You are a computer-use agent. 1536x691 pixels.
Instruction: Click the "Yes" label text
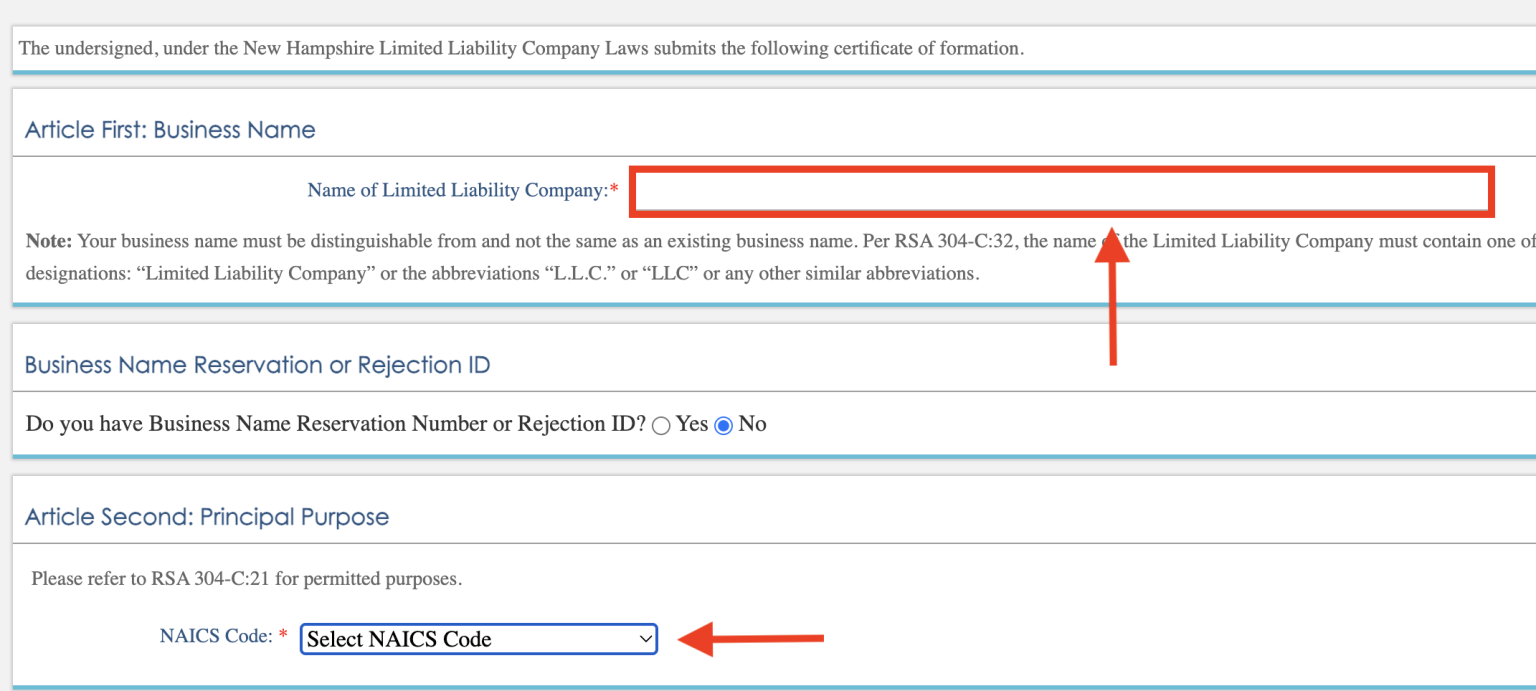point(692,424)
